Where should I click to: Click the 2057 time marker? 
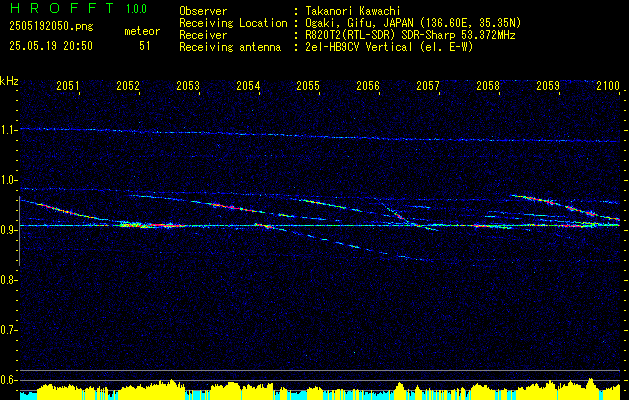(x=428, y=85)
